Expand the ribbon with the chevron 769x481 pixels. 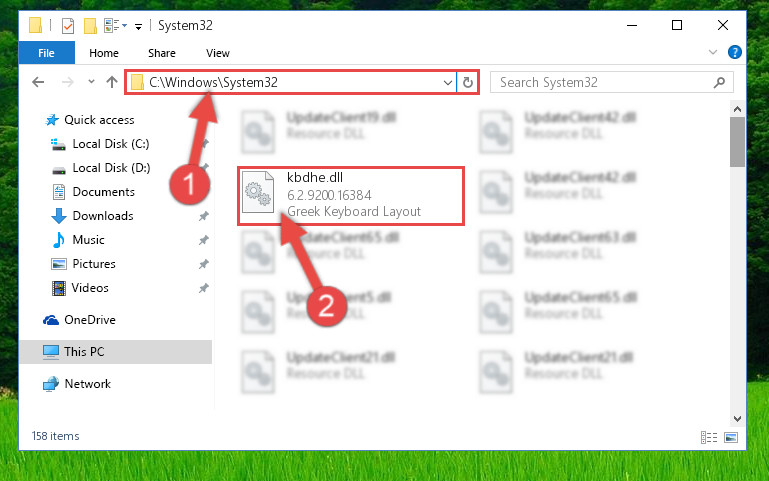713,52
